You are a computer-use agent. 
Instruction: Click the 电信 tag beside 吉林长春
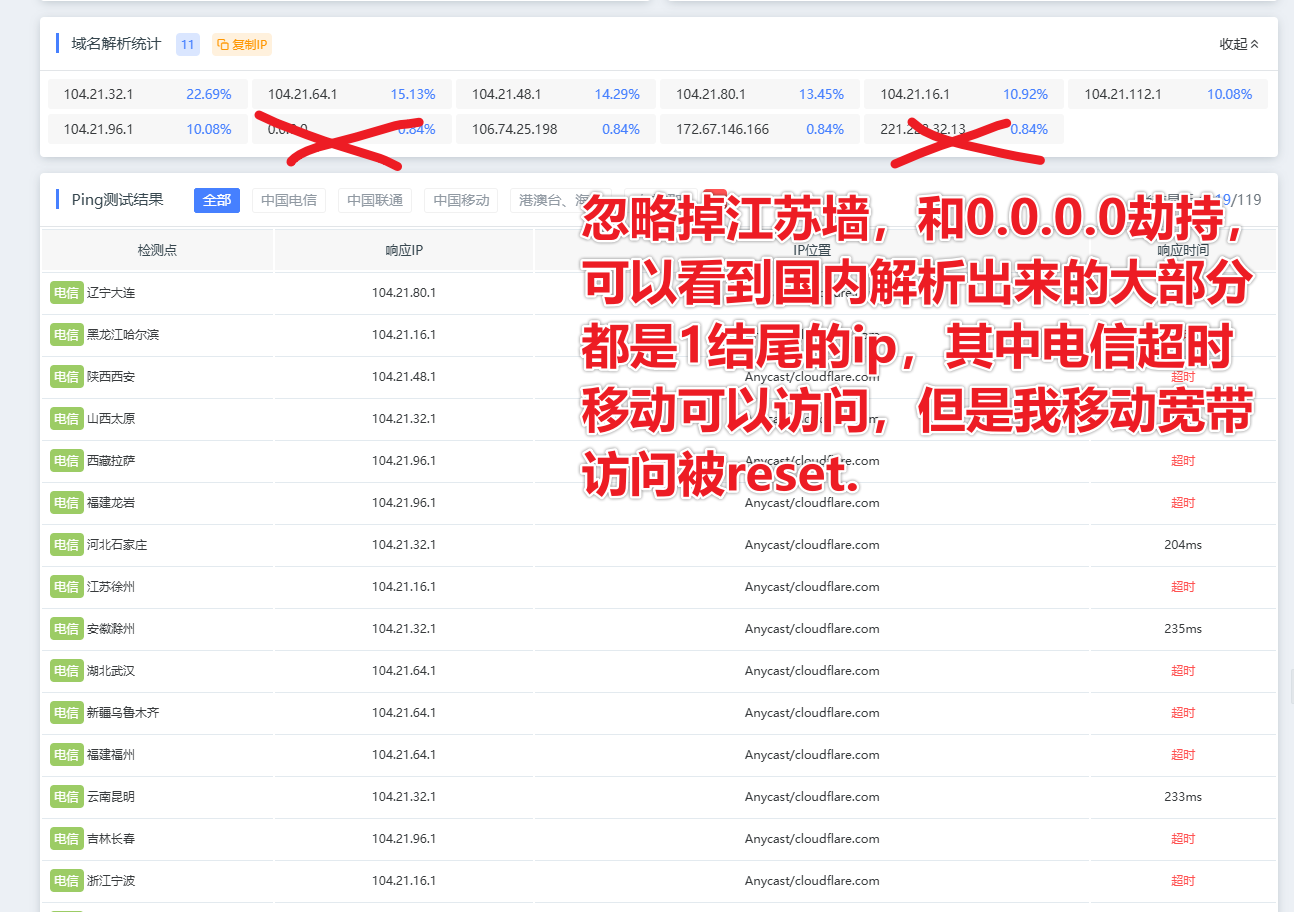(66, 839)
